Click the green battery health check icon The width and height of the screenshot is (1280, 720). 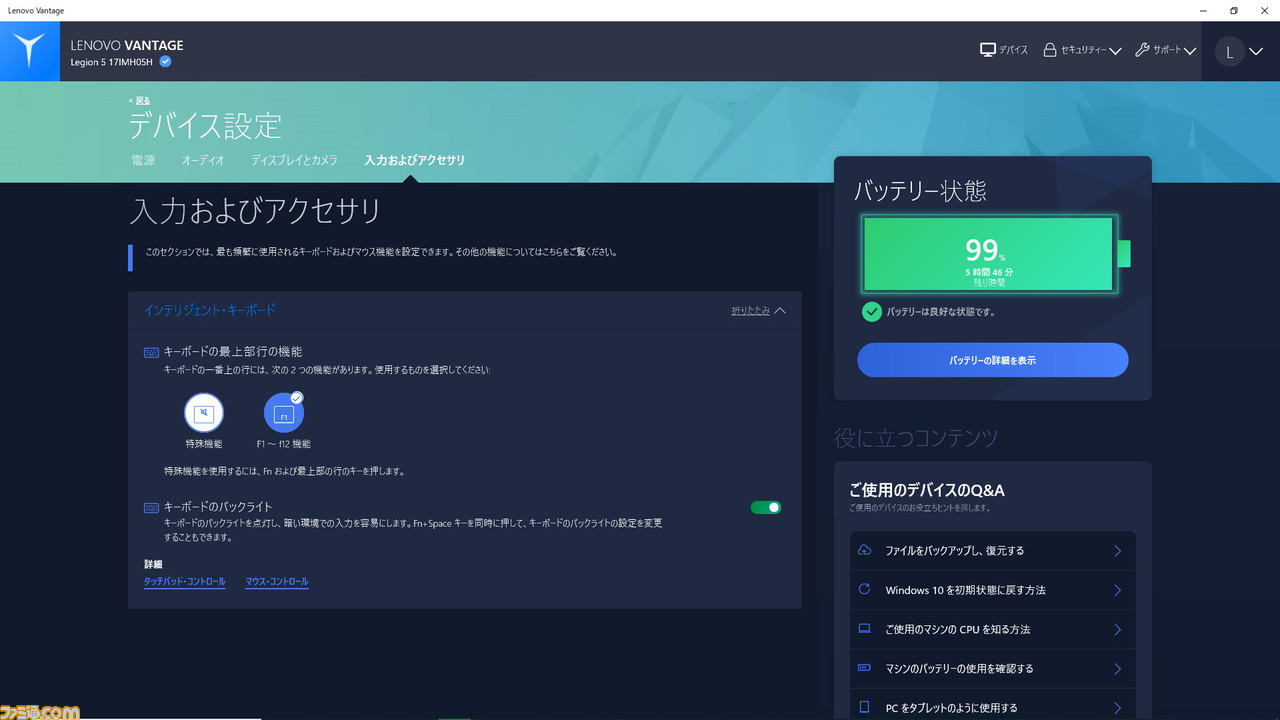[x=871, y=312]
